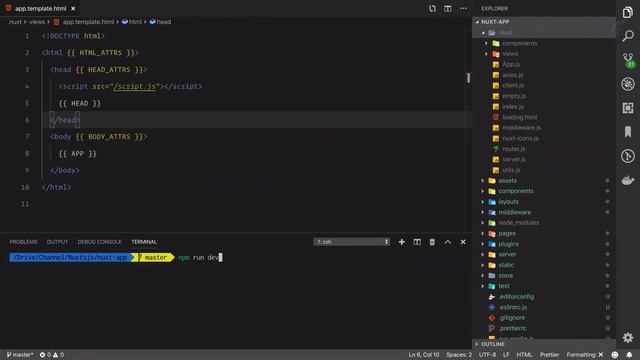This screenshot has height=360, width=640.
Task: Click the Prettier status bar item
Action: click(549, 355)
